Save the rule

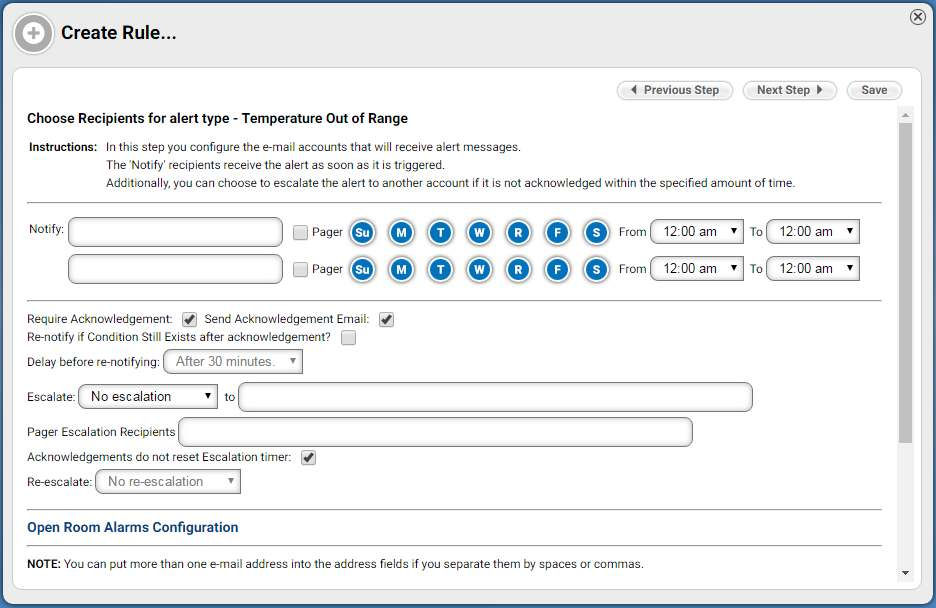coord(875,90)
